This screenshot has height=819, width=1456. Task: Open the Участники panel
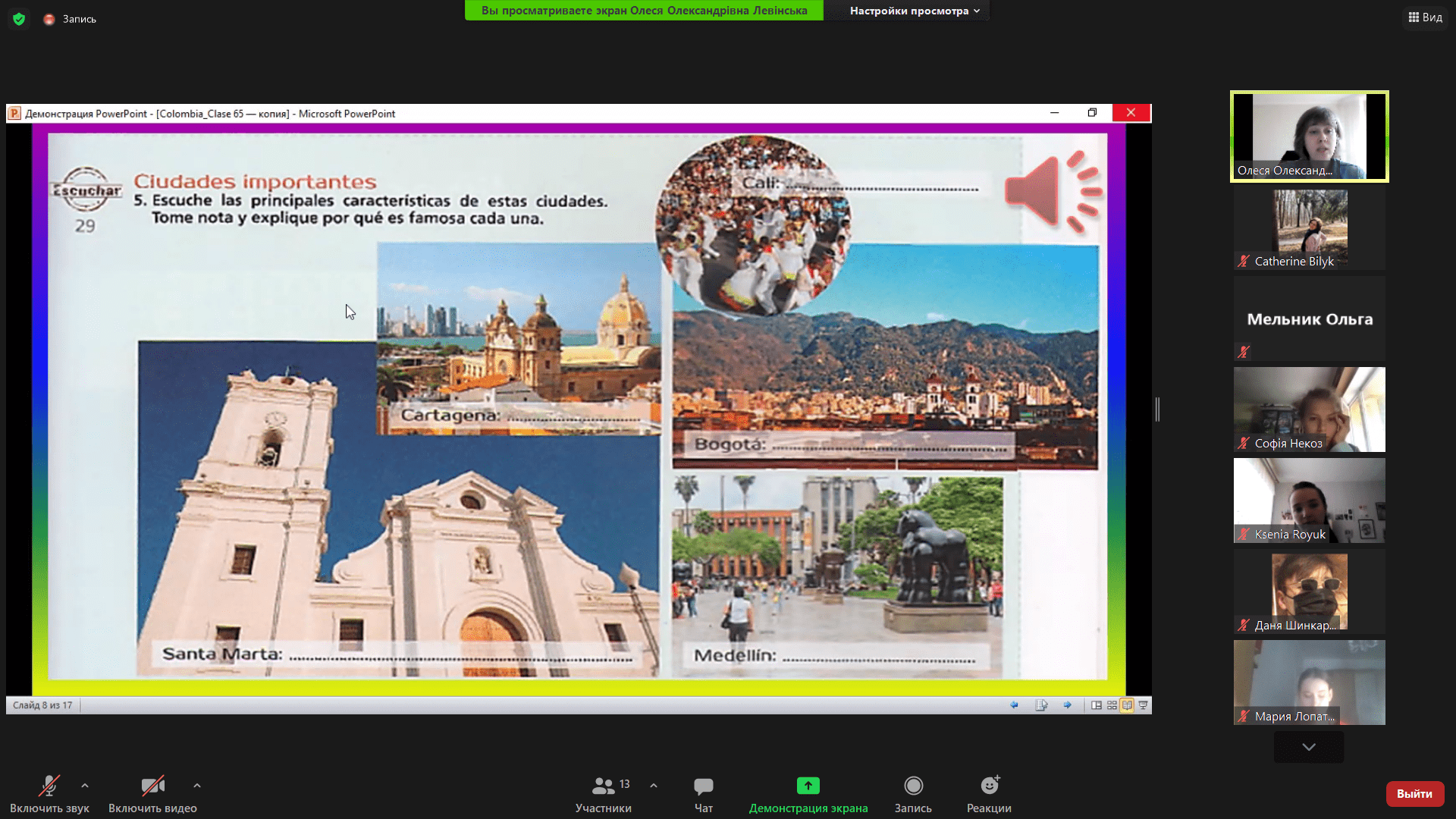(603, 793)
